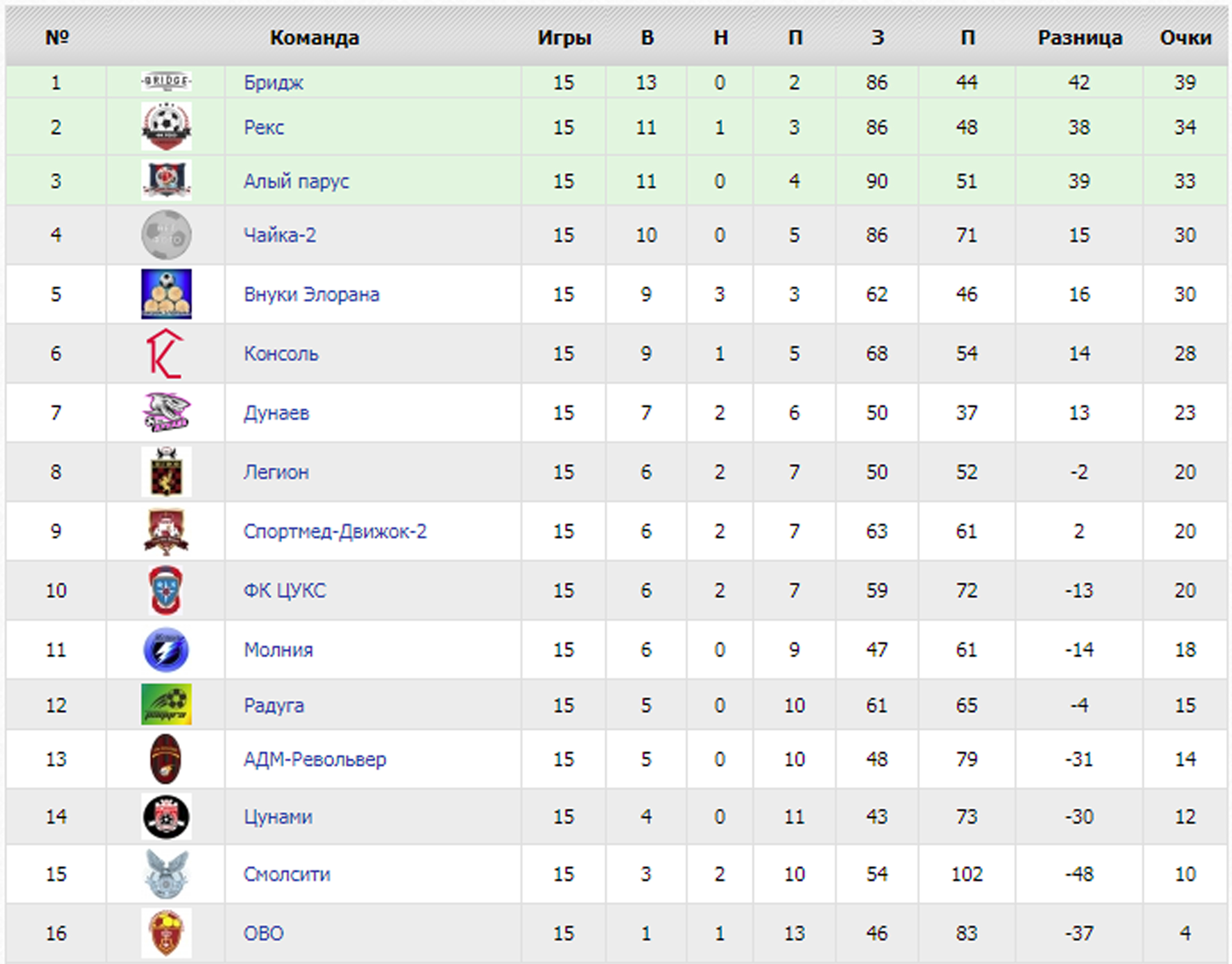This screenshot has height=964, width=1232.
Task: Open the Алый парус team crest
Action: click(166, 180)
